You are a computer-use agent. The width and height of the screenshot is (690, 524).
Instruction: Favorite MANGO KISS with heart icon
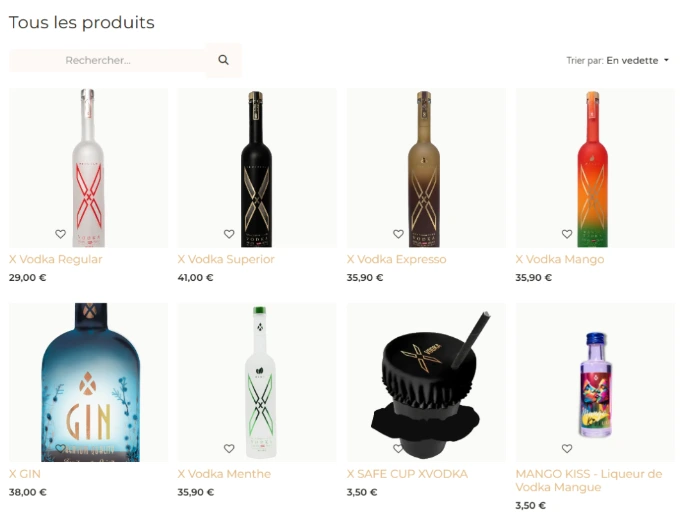(x=567, y=448)
